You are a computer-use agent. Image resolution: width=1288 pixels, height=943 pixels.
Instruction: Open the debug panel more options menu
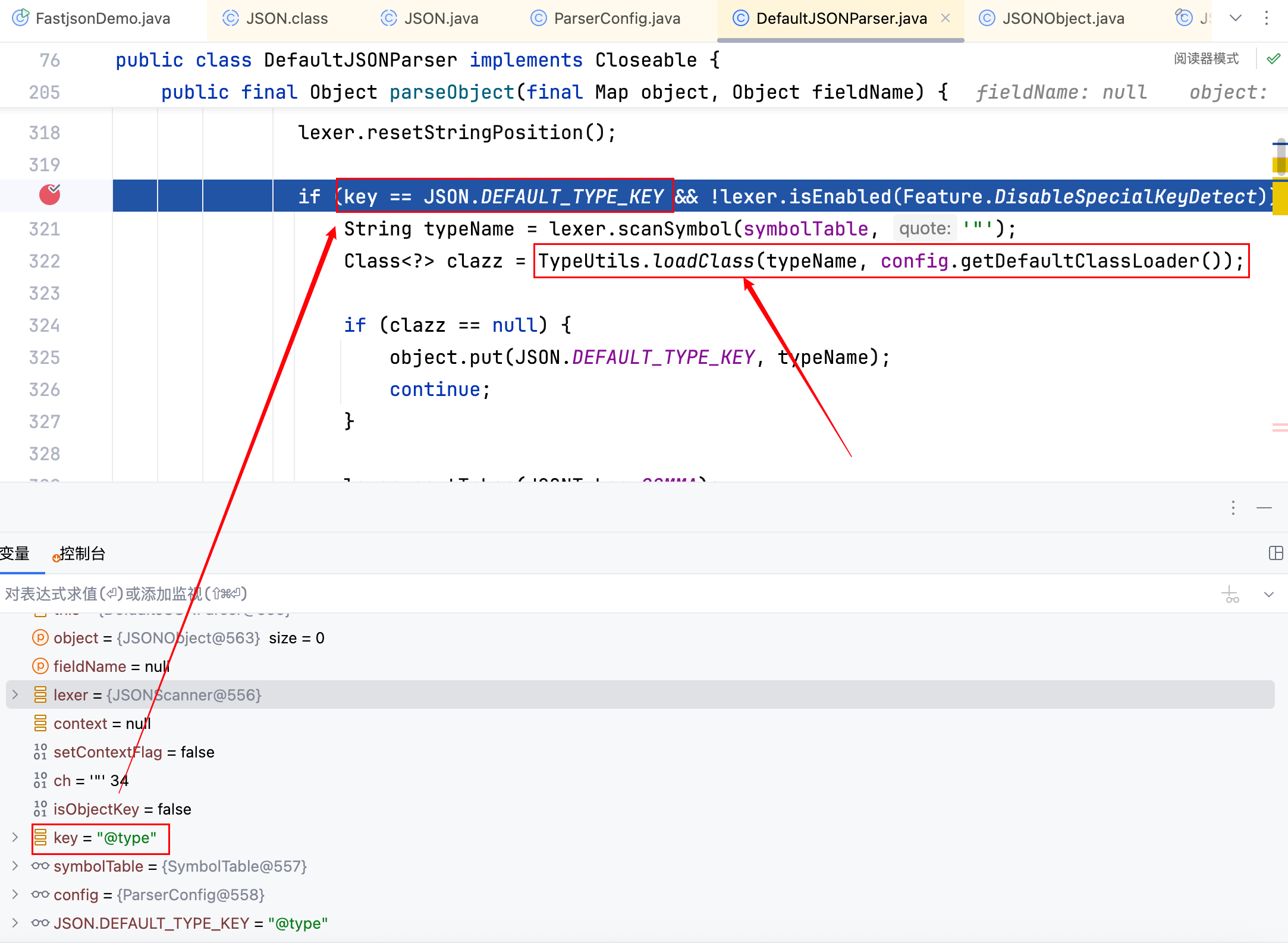[x=1233, y=508]
